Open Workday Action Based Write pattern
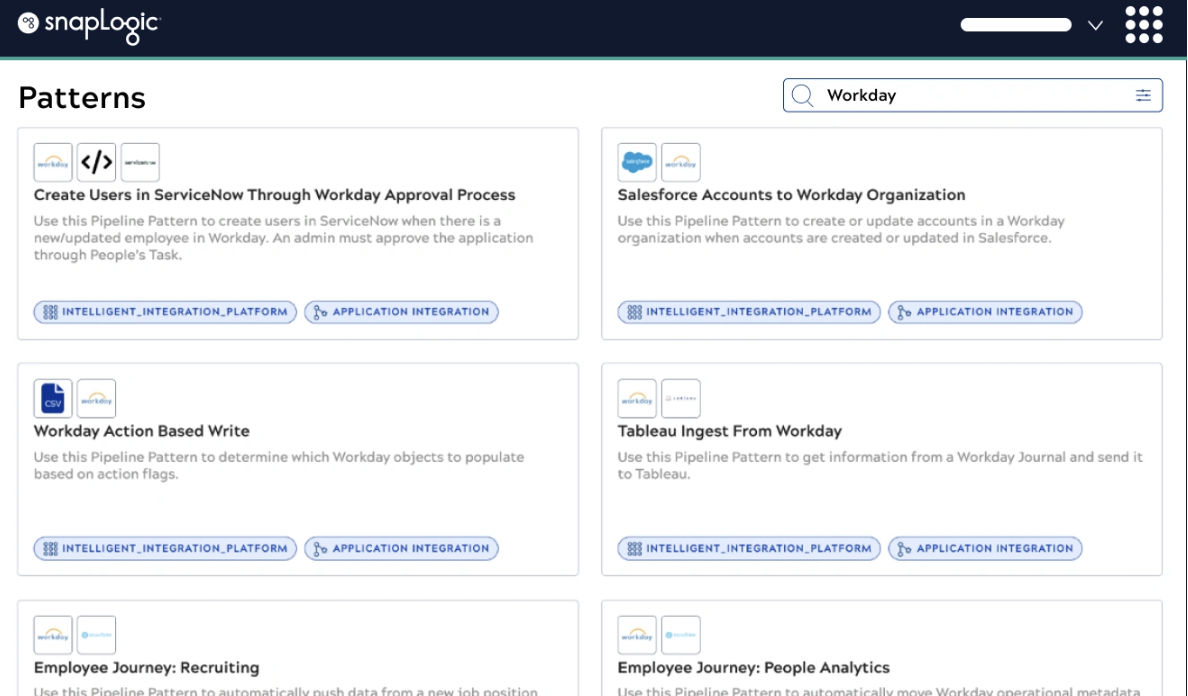1188x696 pixels. [x=142, y=431]
